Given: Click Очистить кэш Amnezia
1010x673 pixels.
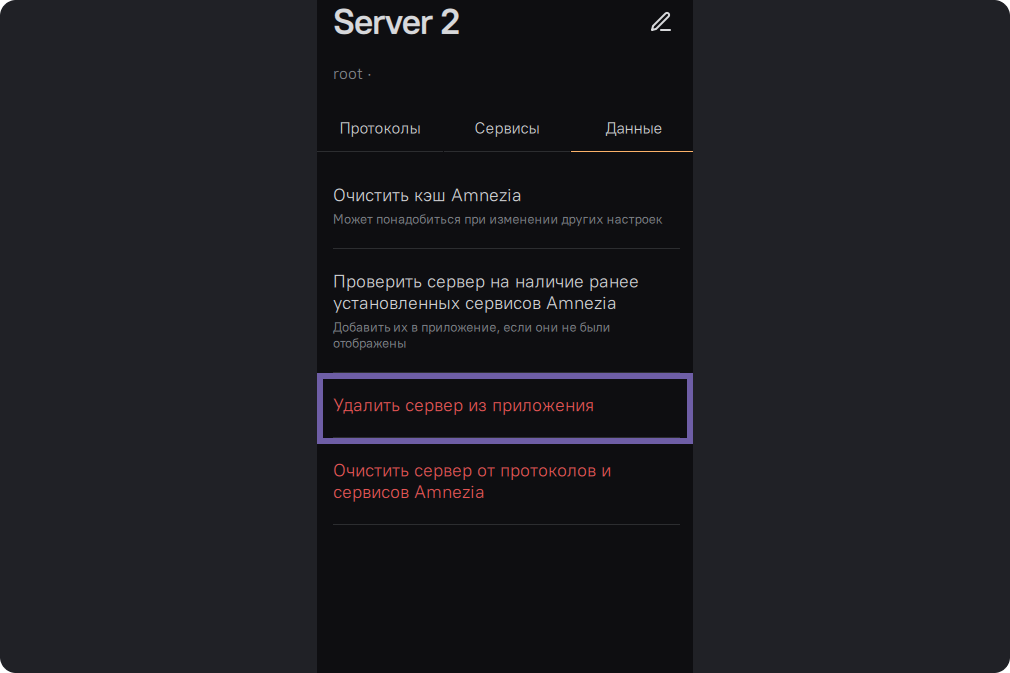Looking at the screenshot, I should (x=427, y=195).
